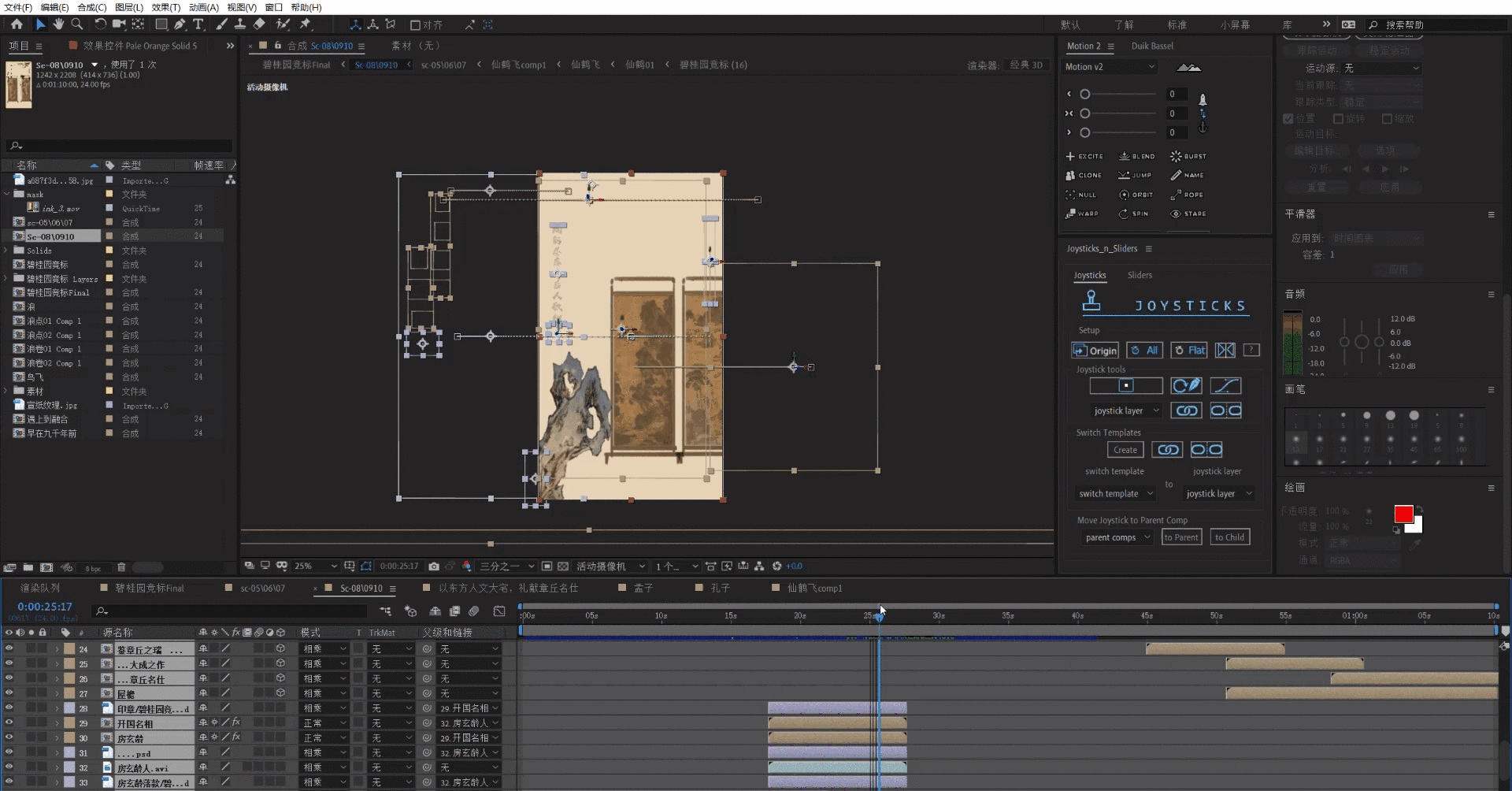Toggle 3D layer cube for layer 25
The image size is (1512, 791).
(280, 663)
